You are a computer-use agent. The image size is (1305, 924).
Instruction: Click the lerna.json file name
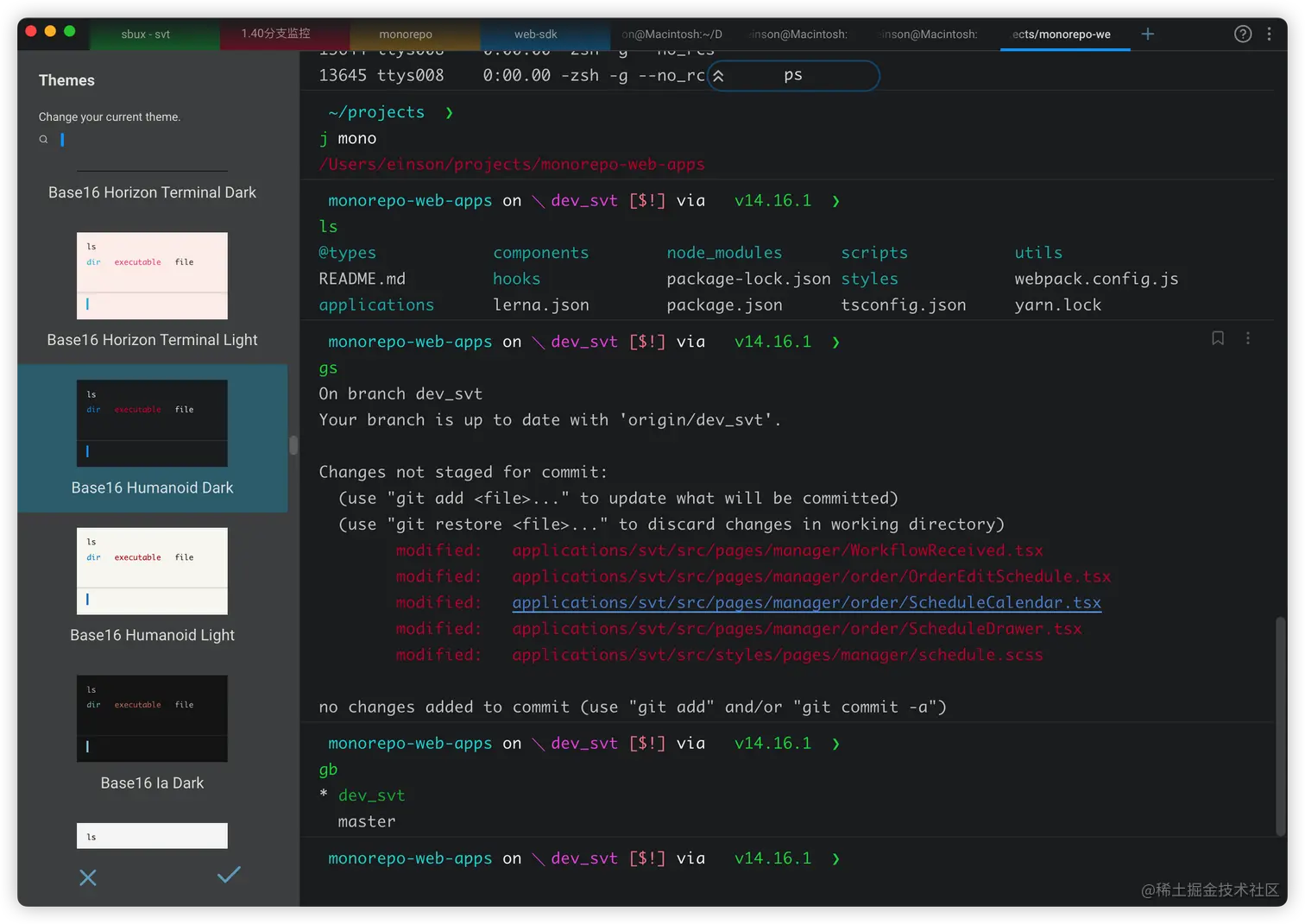tap(541, 305)
